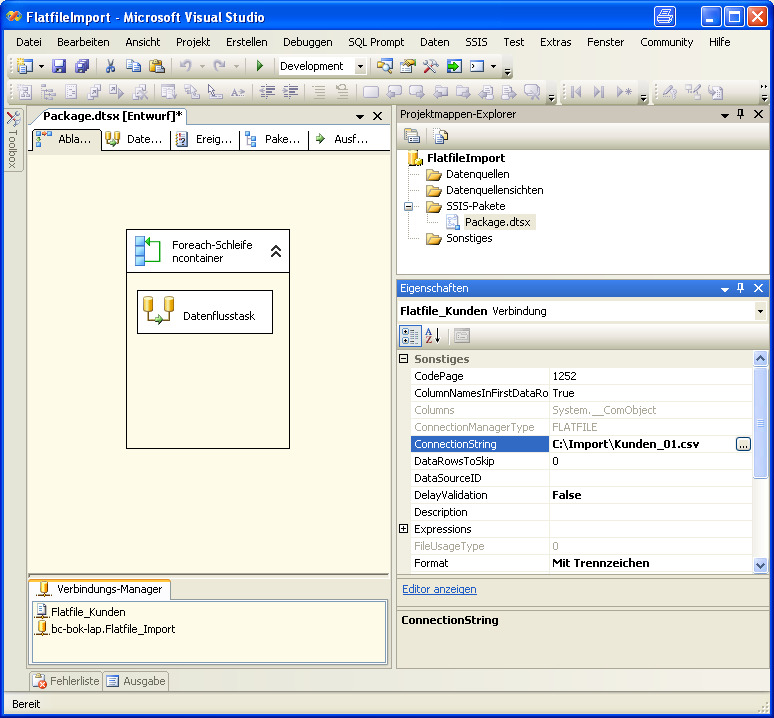Open the Properties window toolbar icon
The image size is (774, 718).
point(408,66)
